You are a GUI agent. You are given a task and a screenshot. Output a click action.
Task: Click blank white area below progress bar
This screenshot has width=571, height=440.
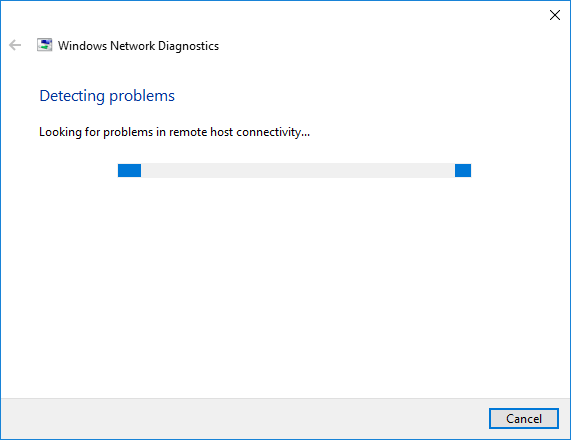286,284
